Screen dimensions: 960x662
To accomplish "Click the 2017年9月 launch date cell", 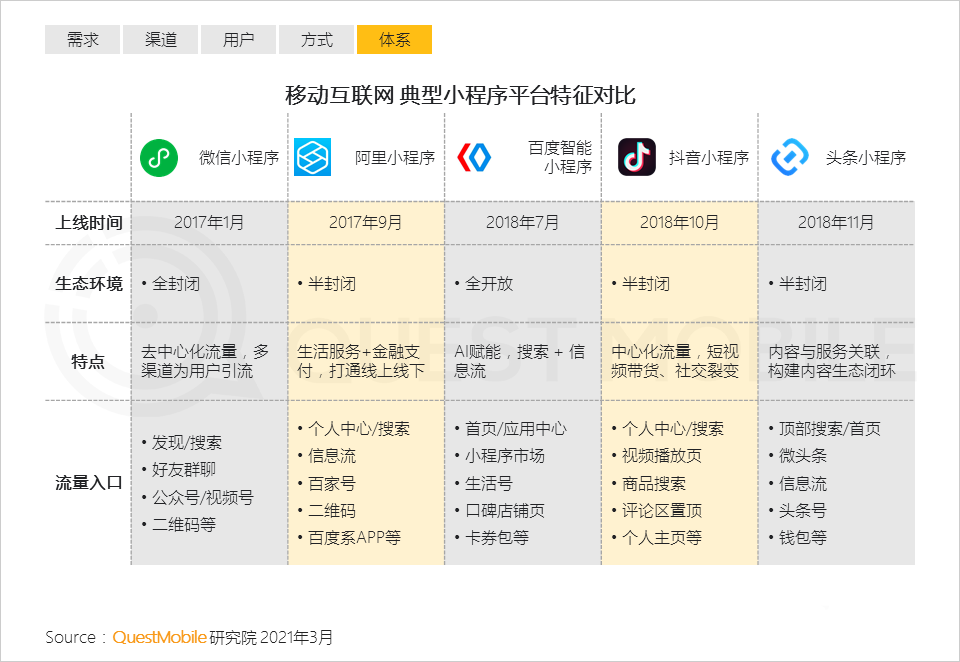I will pyautogui.click(x=366, y=222).
